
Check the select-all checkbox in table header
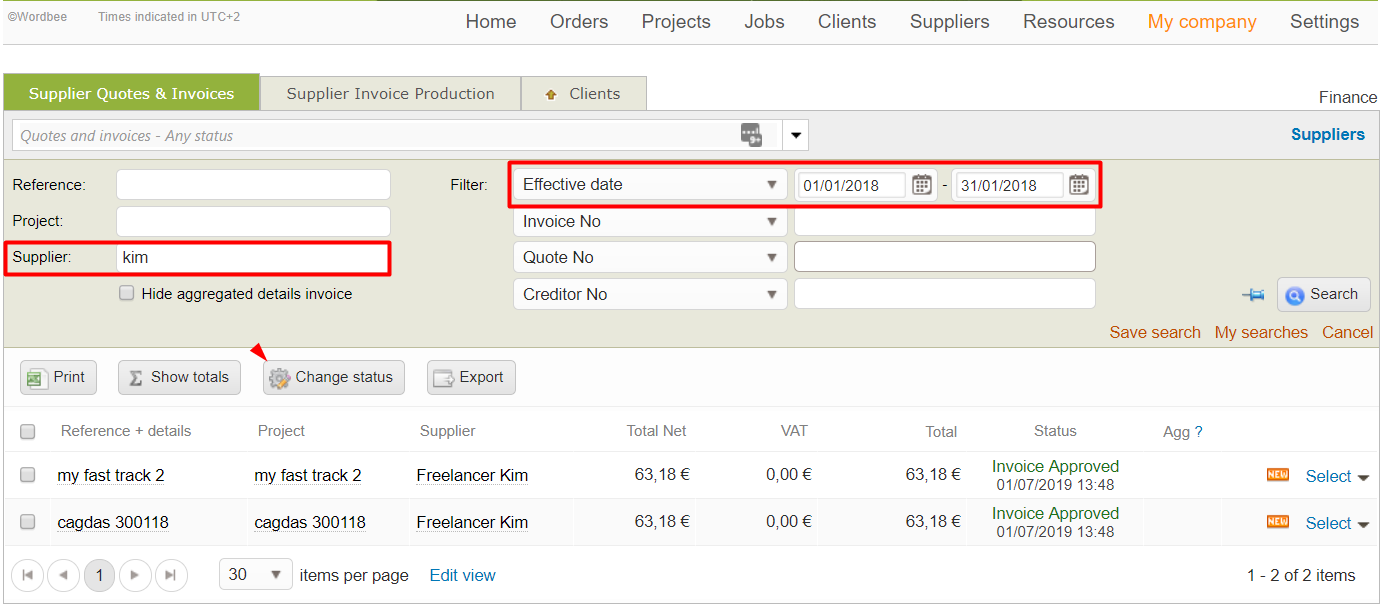[28, 432]
